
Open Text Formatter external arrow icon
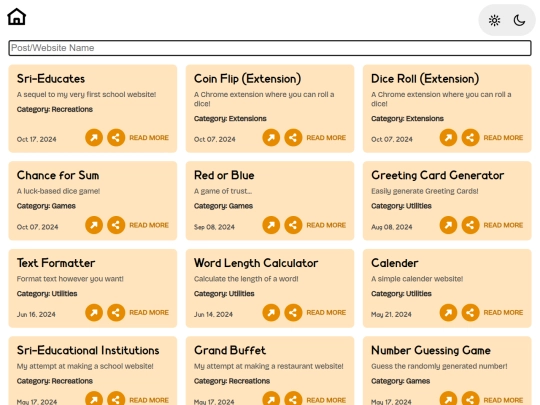tap(94, 313)
